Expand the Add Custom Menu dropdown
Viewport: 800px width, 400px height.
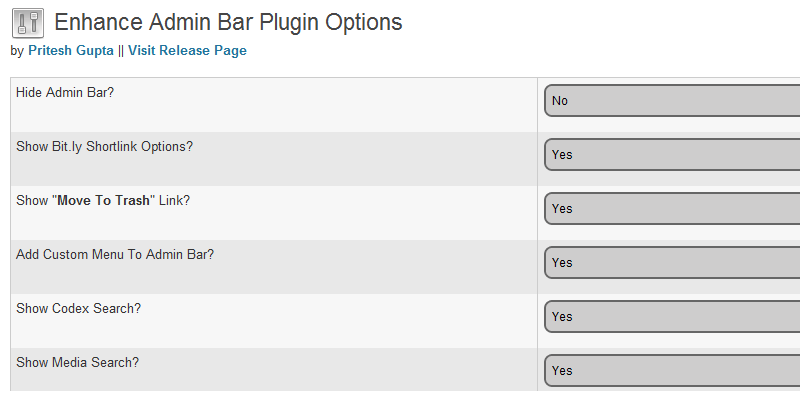(672, 263)
